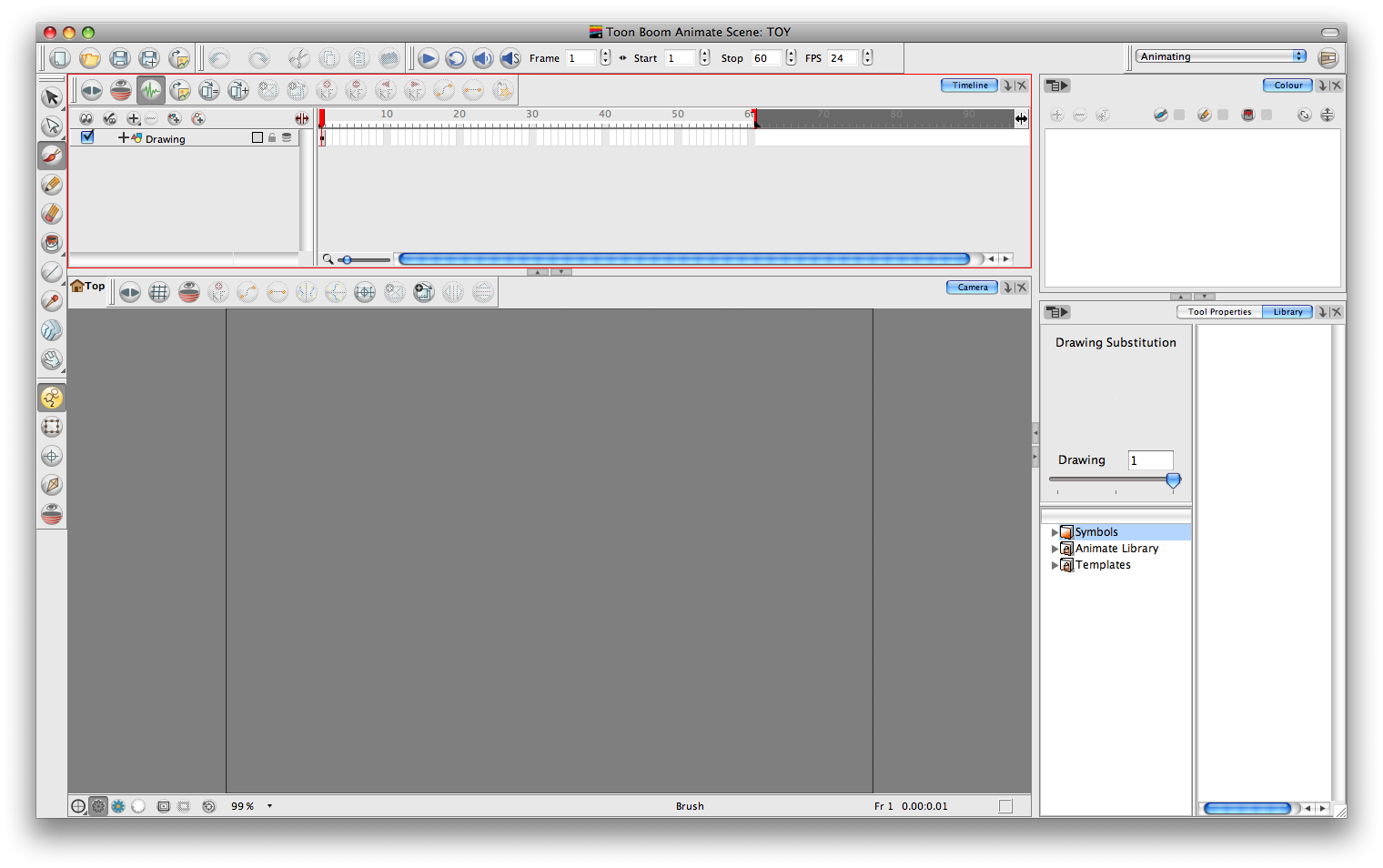Choose the Hand grabber tool
The height and width of the screenshot is (868, 1383).
(x=52, y=359)
